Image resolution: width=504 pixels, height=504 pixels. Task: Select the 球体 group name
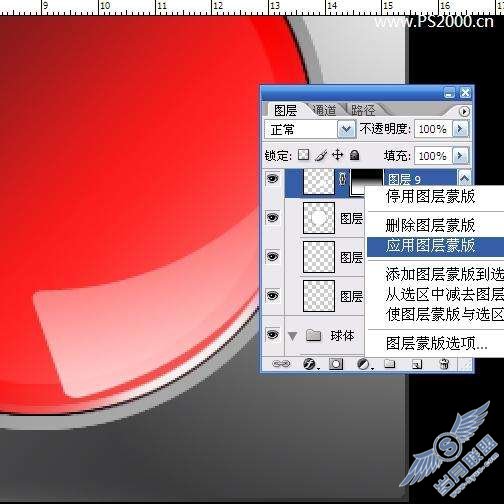pos(342,336)
